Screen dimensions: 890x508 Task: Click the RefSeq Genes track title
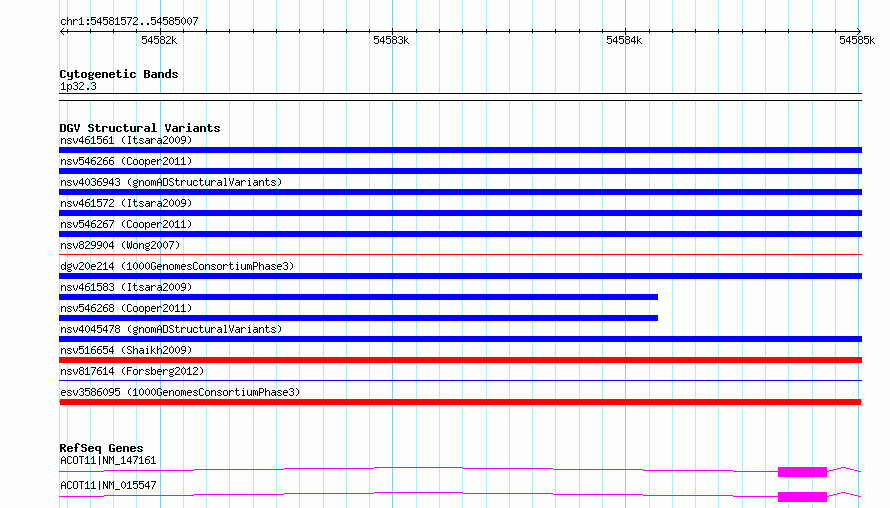point(101,448)
